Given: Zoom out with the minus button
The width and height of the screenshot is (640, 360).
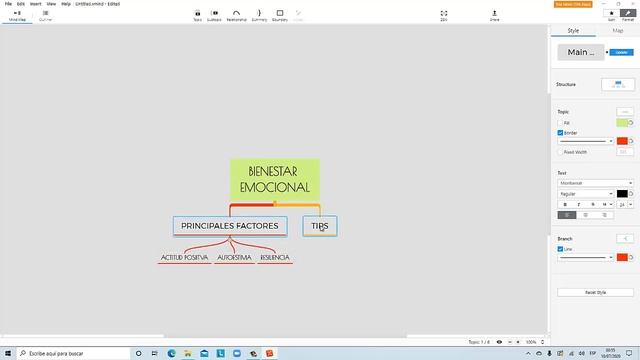Looking at the screenshot, I should [510, 342].
